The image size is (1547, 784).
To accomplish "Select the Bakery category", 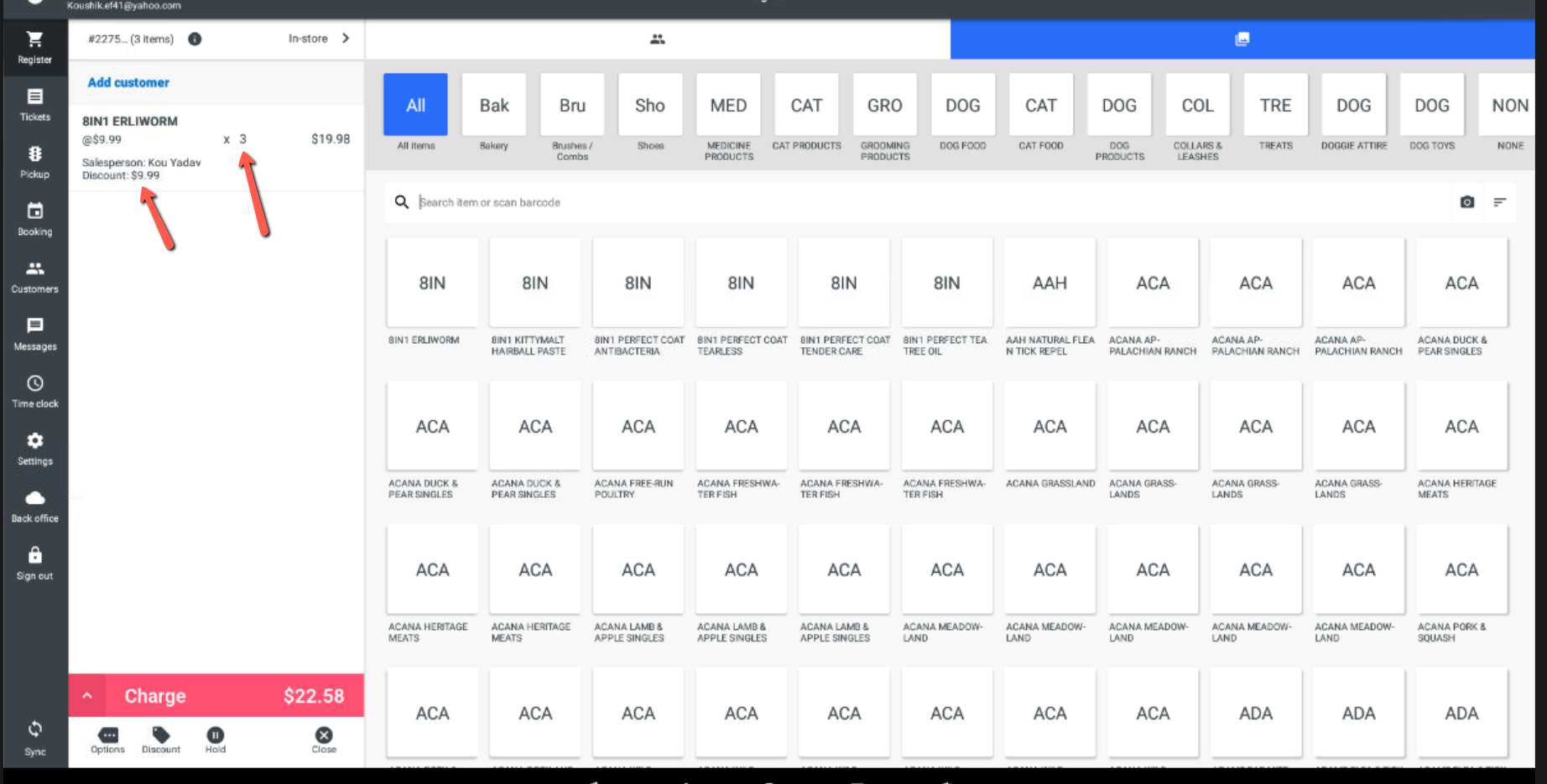I will pyautogui.click(x=494, y=105).
